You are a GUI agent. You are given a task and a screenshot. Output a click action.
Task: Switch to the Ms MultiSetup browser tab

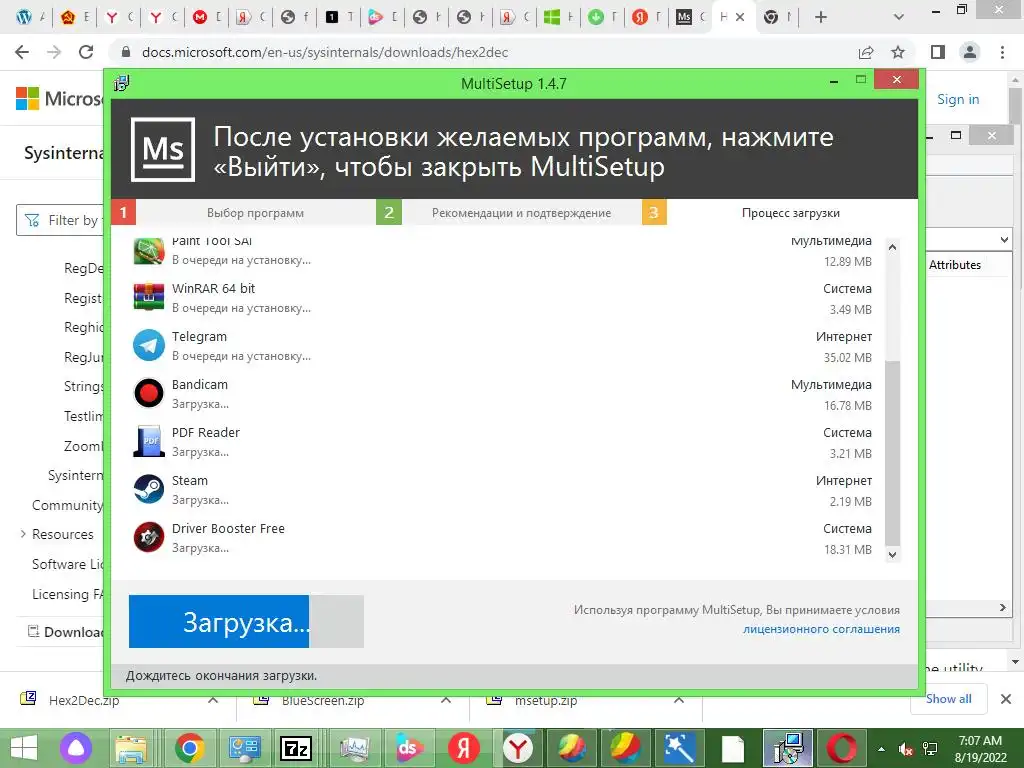point(691,17)
